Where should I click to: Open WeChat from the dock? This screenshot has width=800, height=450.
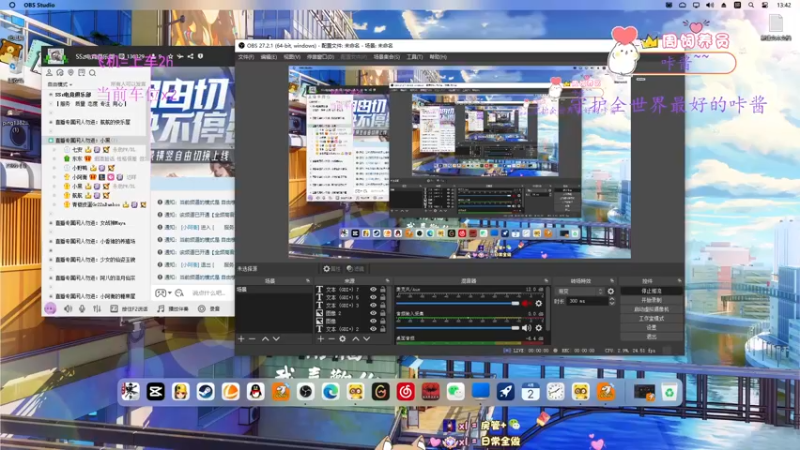(x=456, y=392)
